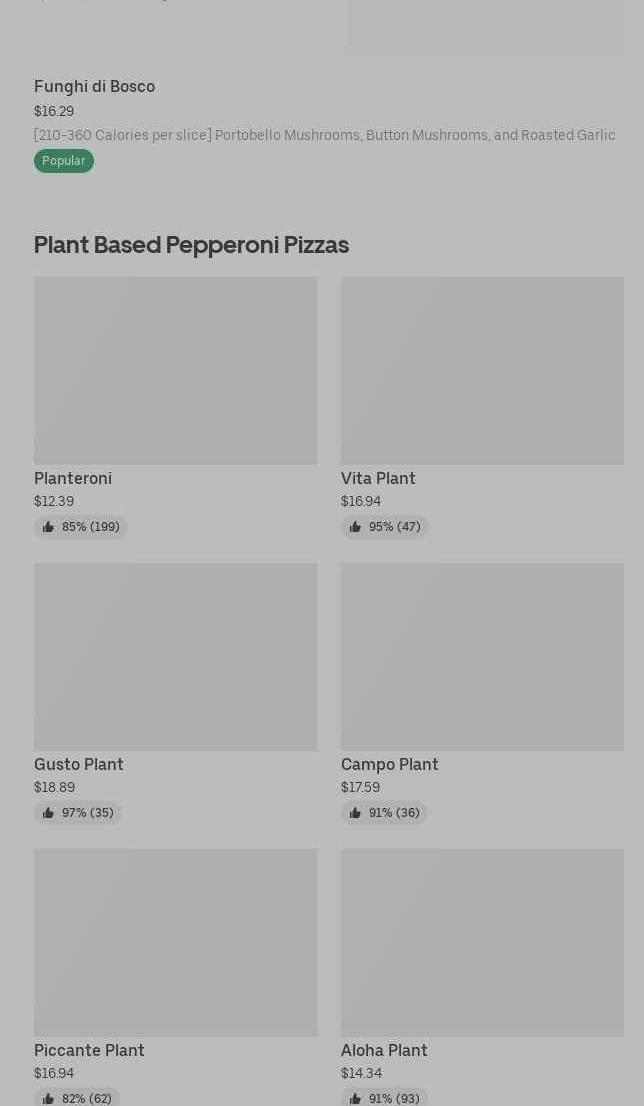Click thumbs-up icon under Gusto Plant
Screen dimensions: 644x1106
[48, 813]
